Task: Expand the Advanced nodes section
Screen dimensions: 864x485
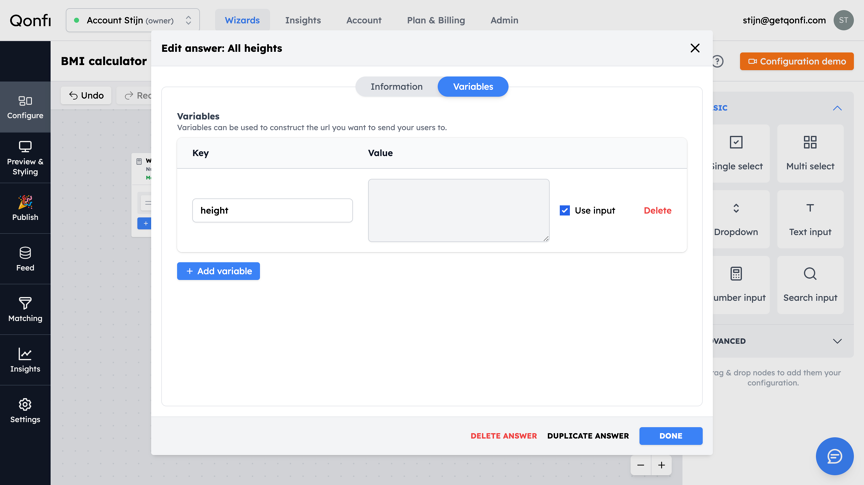Action: (x=837, y=341)
